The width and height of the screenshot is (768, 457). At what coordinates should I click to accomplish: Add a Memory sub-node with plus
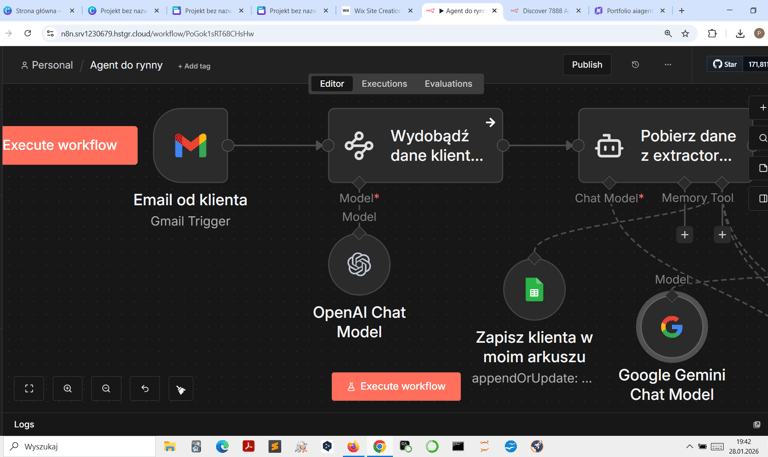tap(685, 235)
